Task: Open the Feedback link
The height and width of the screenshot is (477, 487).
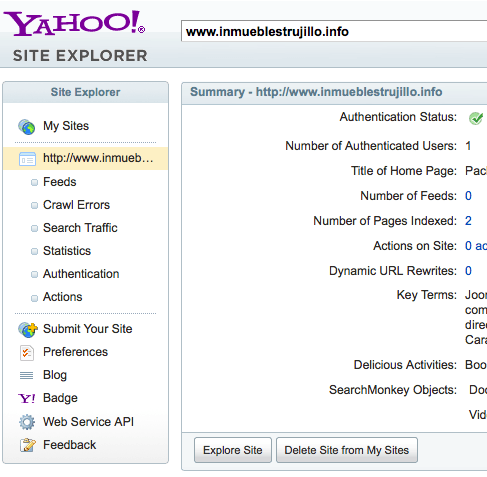Action: point(70,445)
